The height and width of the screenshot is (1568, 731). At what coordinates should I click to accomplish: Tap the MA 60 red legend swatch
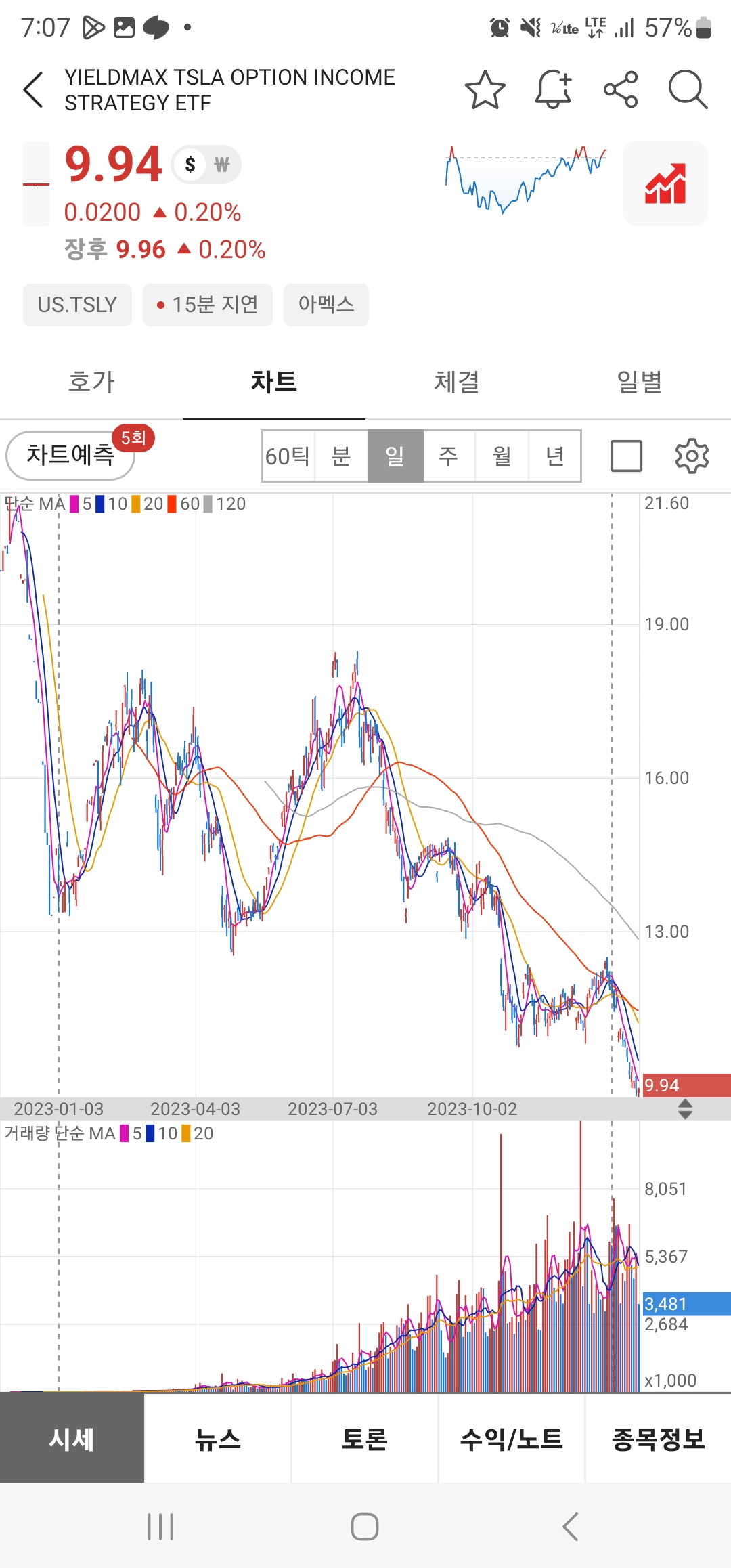pyautogui.click(x=172, y=504)
